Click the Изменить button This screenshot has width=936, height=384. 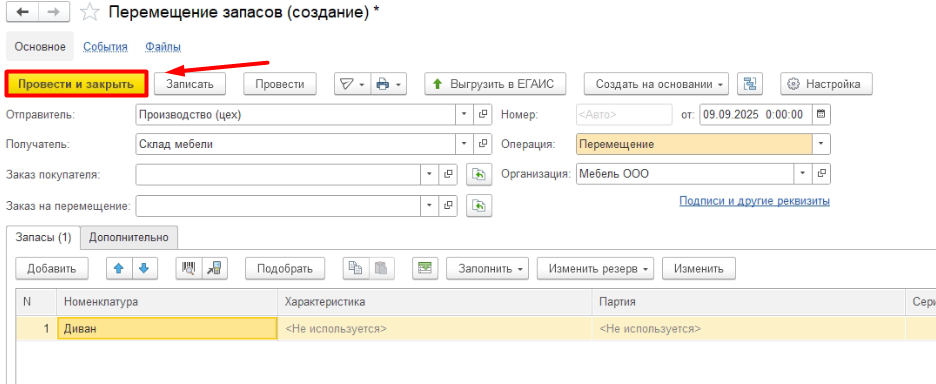(x=699, y=268)
